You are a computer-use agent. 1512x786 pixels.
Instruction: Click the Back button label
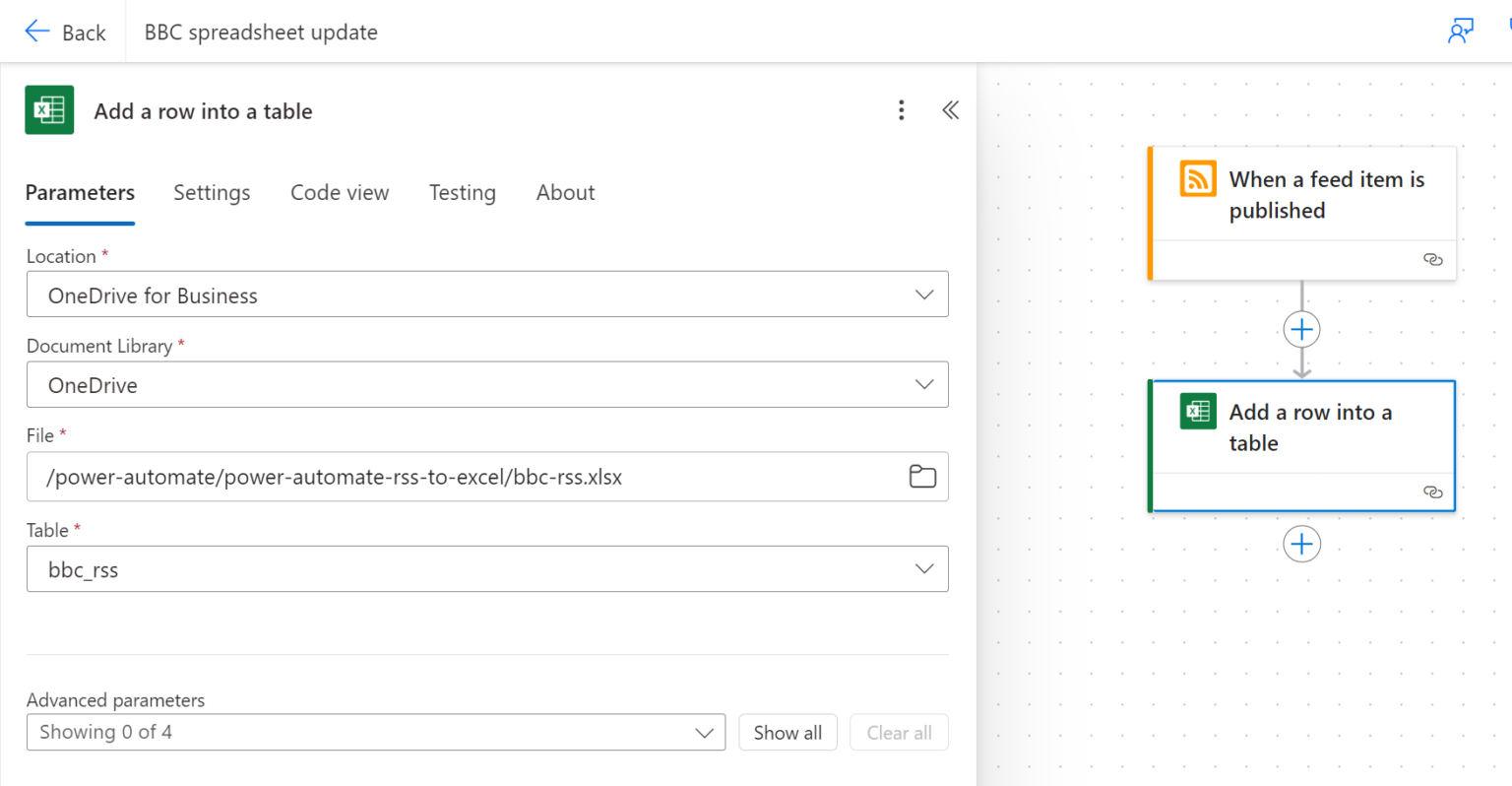[84, 33]
